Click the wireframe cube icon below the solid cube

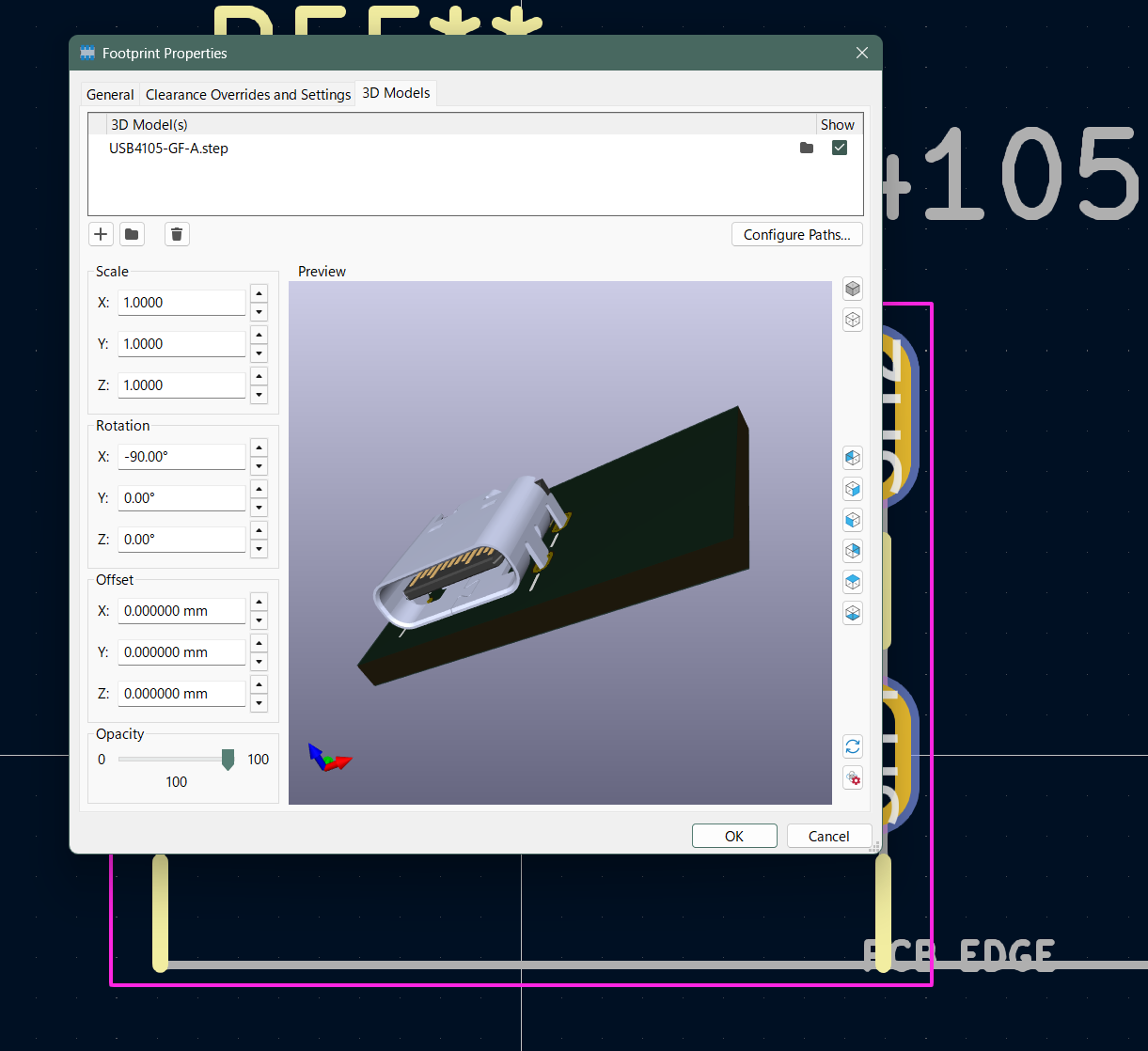pos(853,320)
